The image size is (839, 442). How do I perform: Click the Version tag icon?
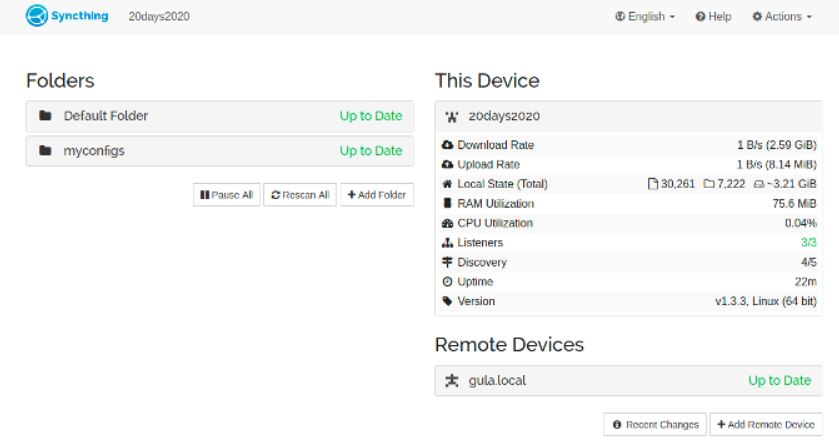pos(447,301)
